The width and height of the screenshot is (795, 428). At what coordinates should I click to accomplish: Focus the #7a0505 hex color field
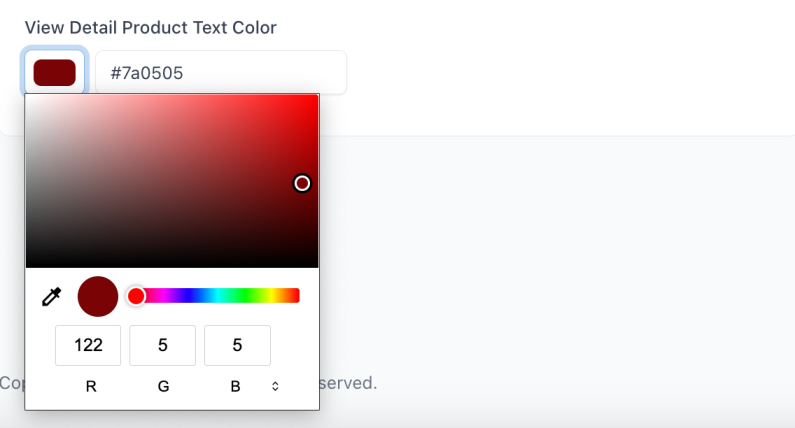pos(220,73)
